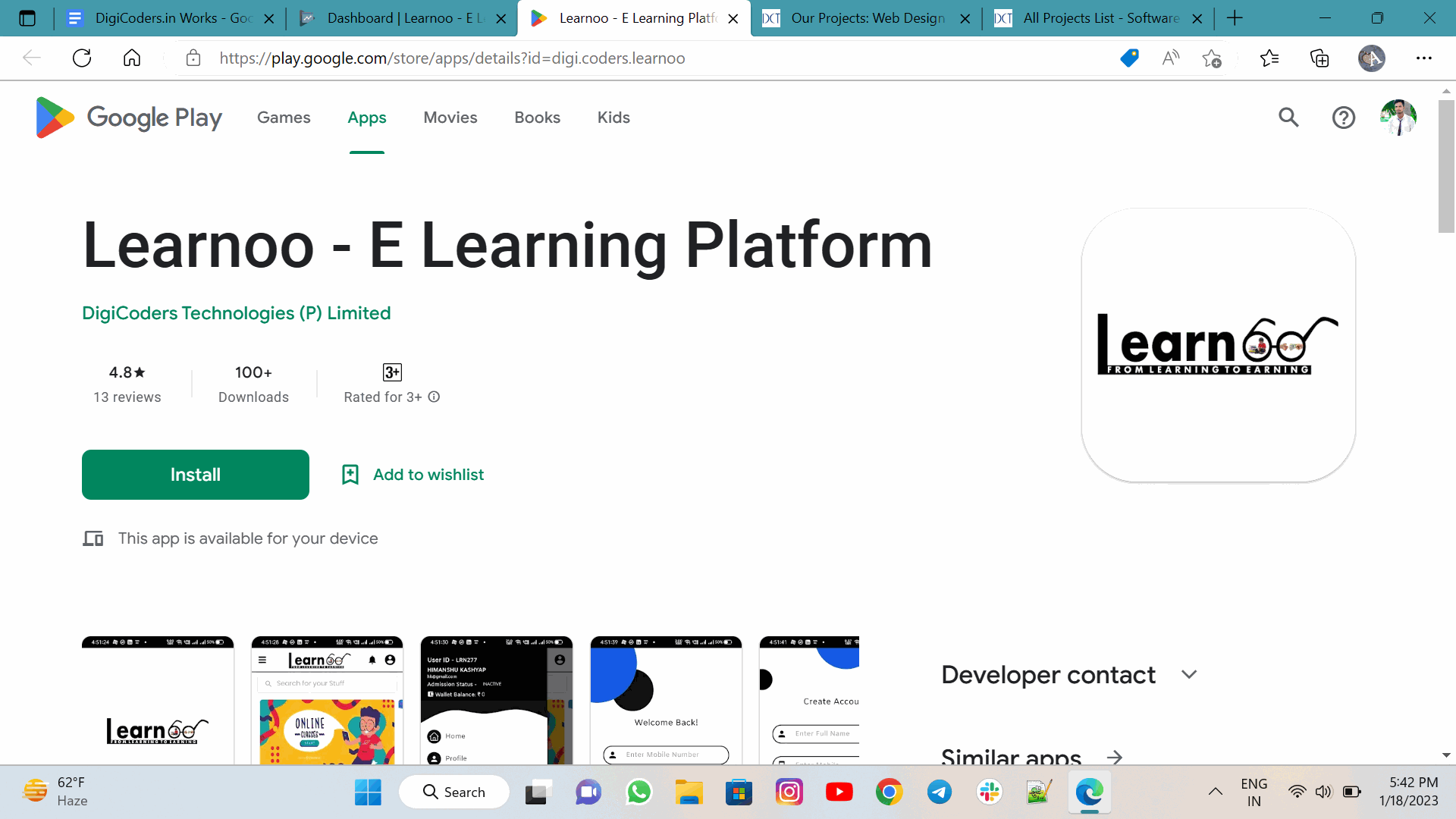Open a new browser tab

pyautogui.click(x=1235, y=18)
